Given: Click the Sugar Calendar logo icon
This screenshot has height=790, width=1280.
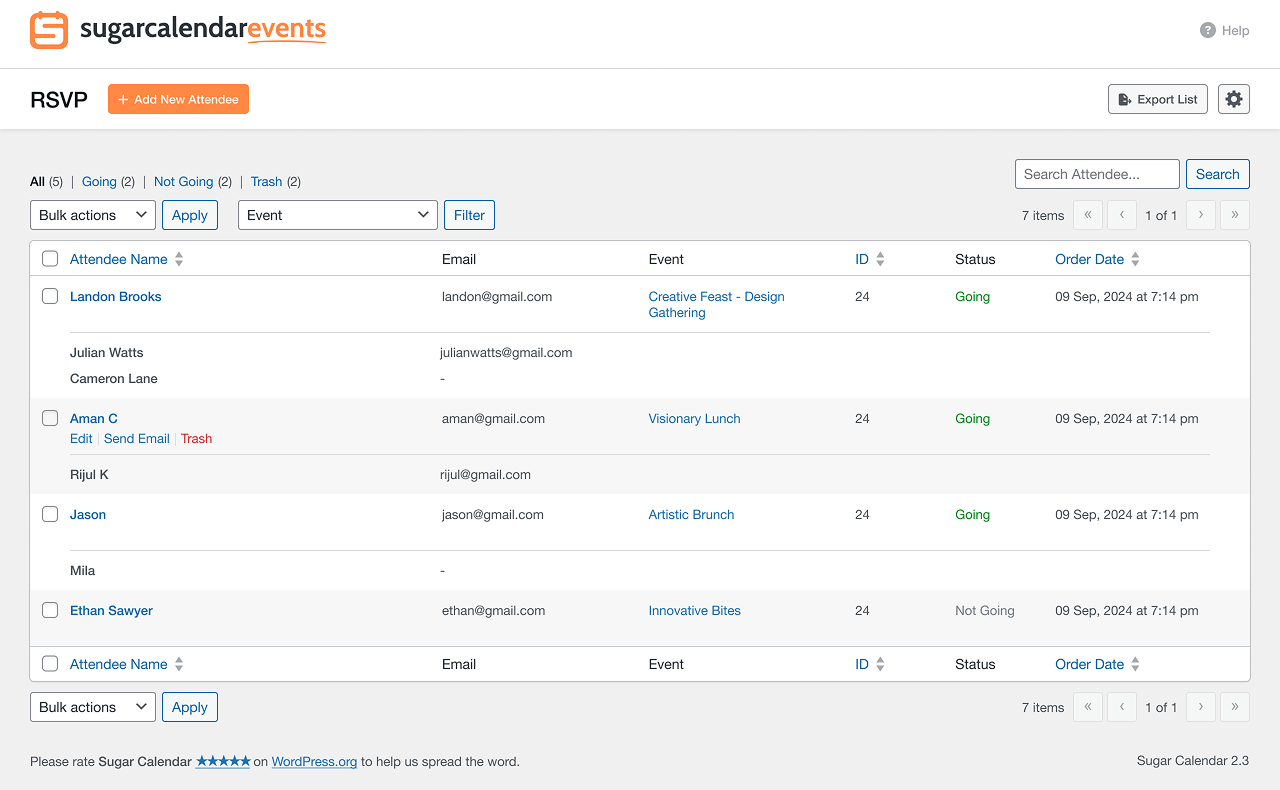Looking at the screenshot, I should (x=49, y=30).
